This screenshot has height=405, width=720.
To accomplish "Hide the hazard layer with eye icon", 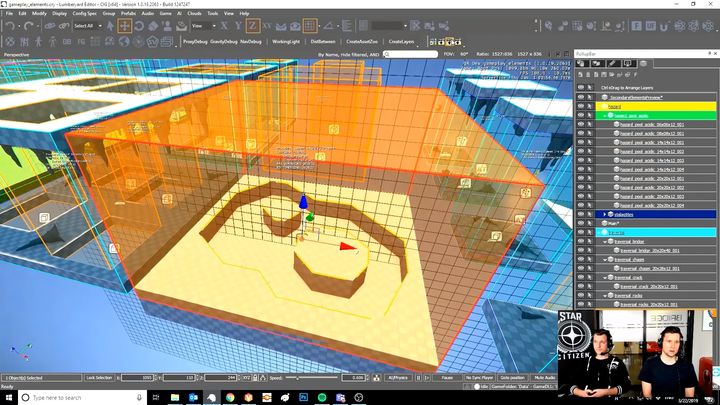I will [x=581, y=106].
